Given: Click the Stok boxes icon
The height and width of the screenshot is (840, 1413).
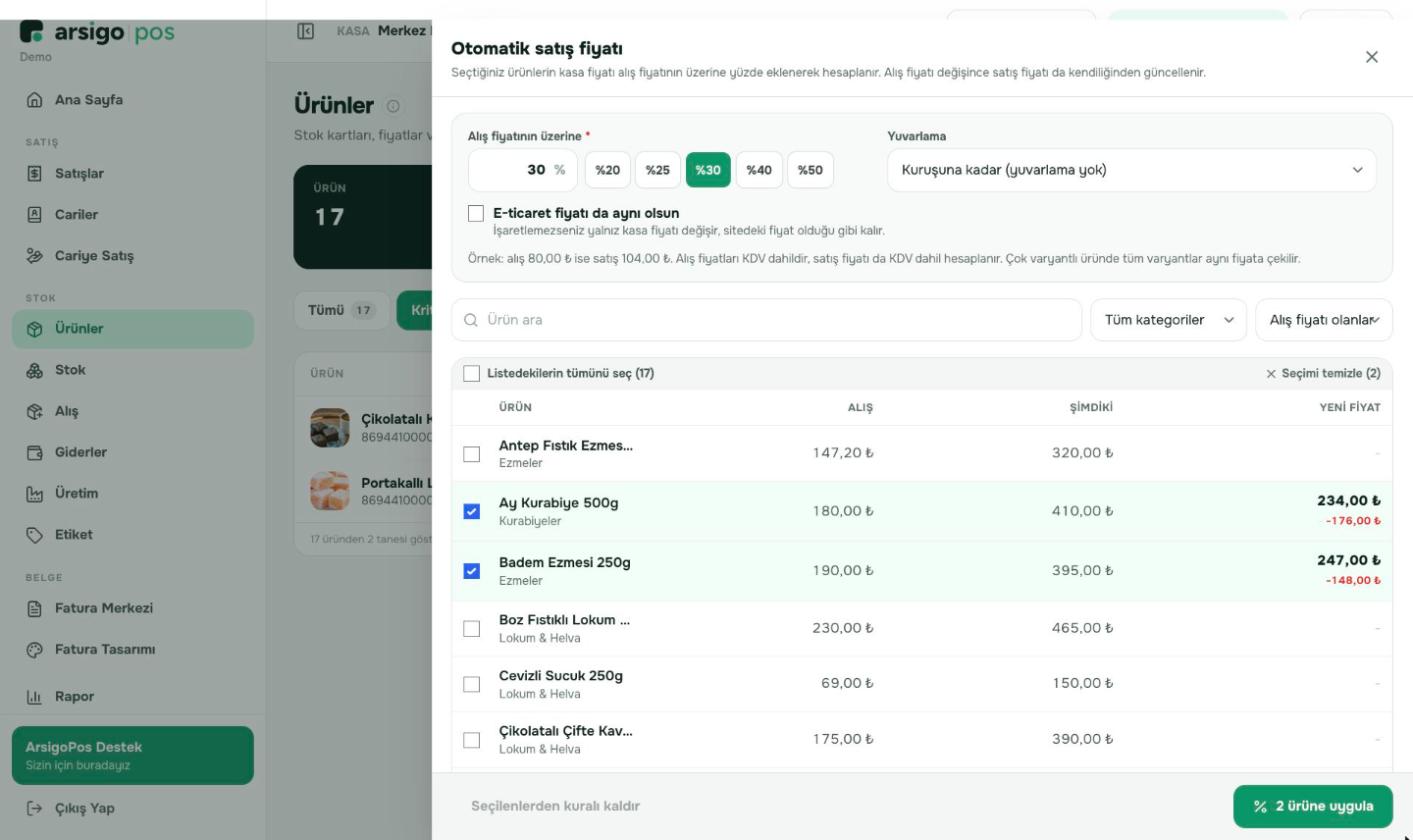Looking at the screenshot, I should 35,370.
